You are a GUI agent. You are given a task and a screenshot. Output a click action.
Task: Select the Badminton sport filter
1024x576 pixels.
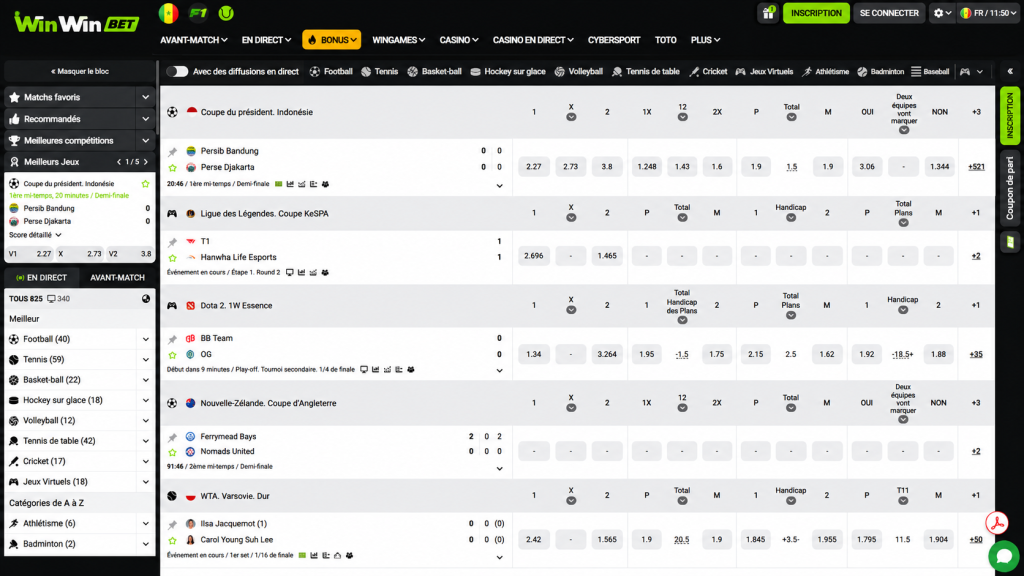tap(880, 72)
